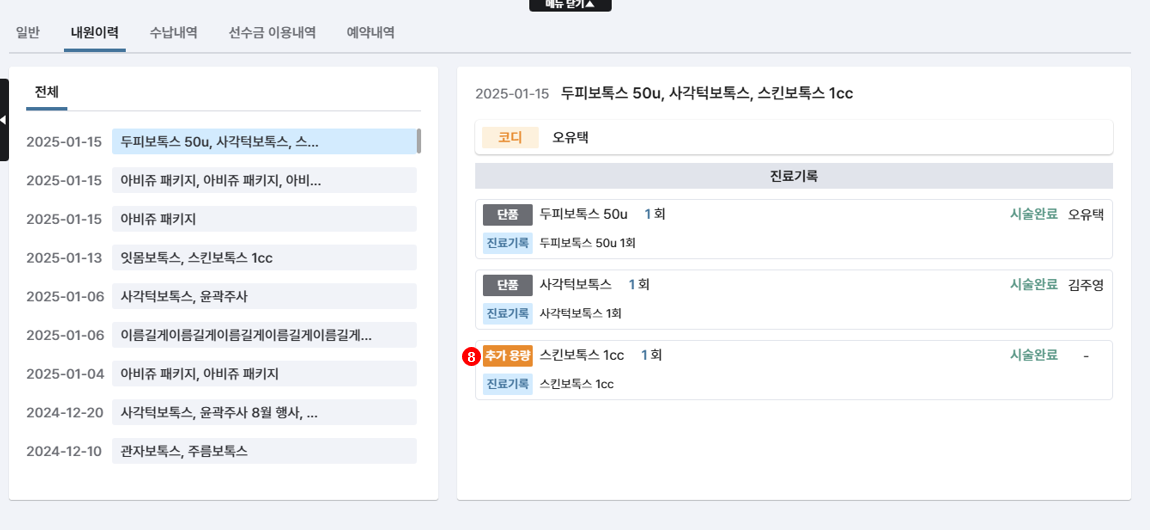This screenshot has height=530, width=1150.
Task: Click the visit history list scrollbar
Action: (x=419, y=141)
